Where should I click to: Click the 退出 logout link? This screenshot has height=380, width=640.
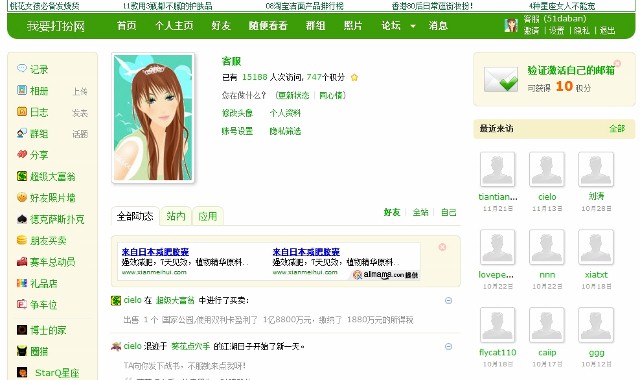(607, 31)
